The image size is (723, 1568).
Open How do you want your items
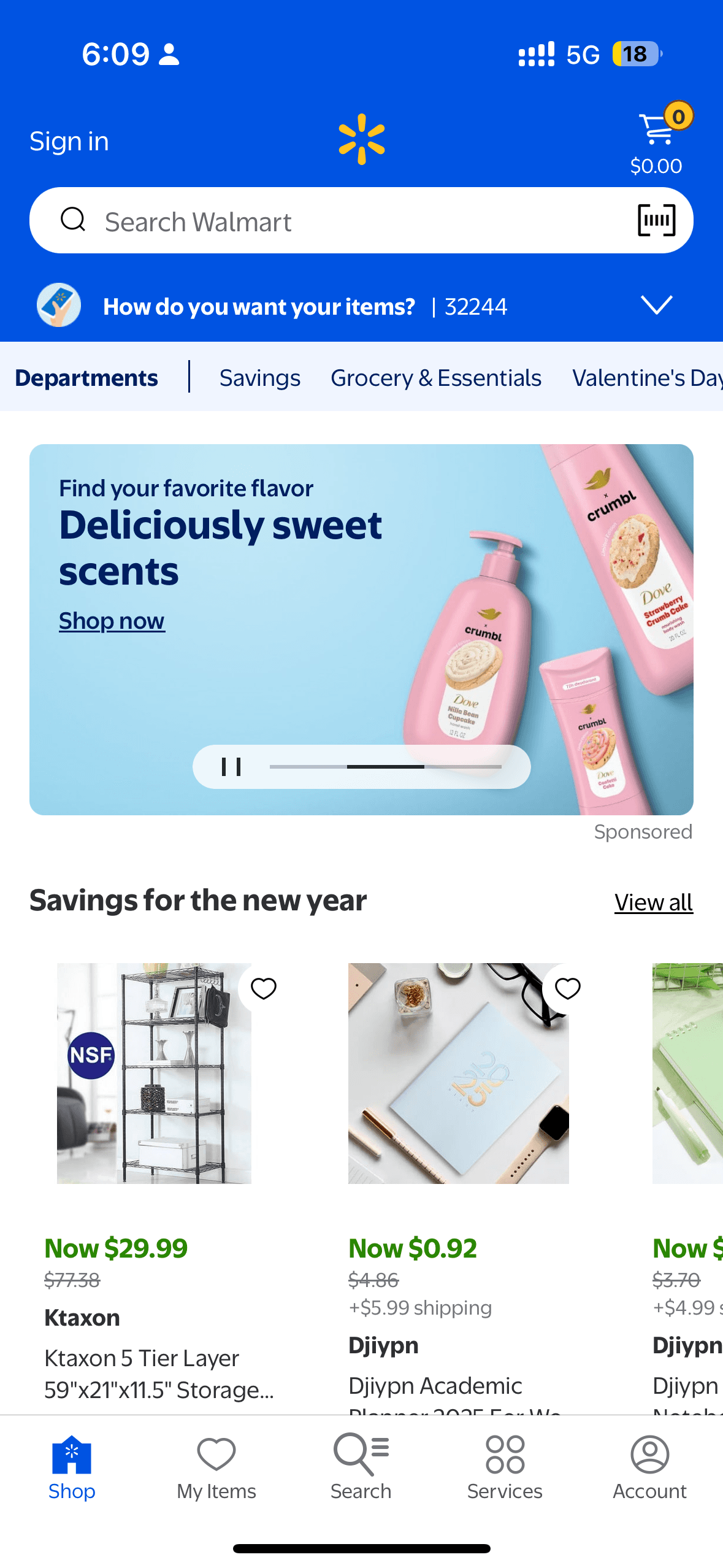(x=259, y=307)
